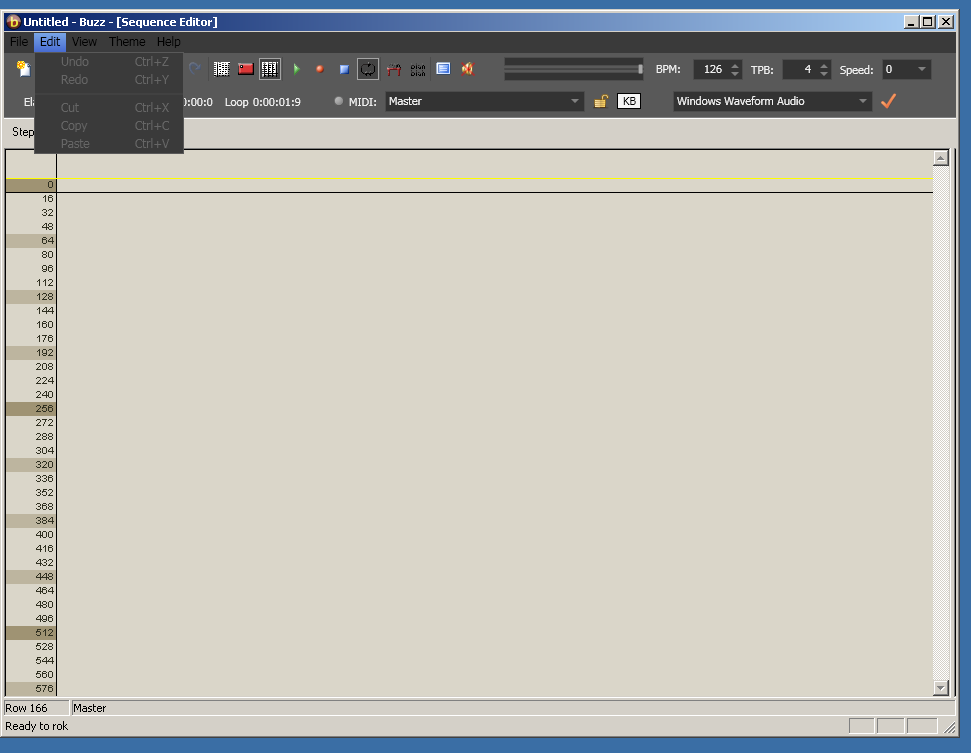
Task: Toggle the MIDI indicator circle
Action: [338, 101]
